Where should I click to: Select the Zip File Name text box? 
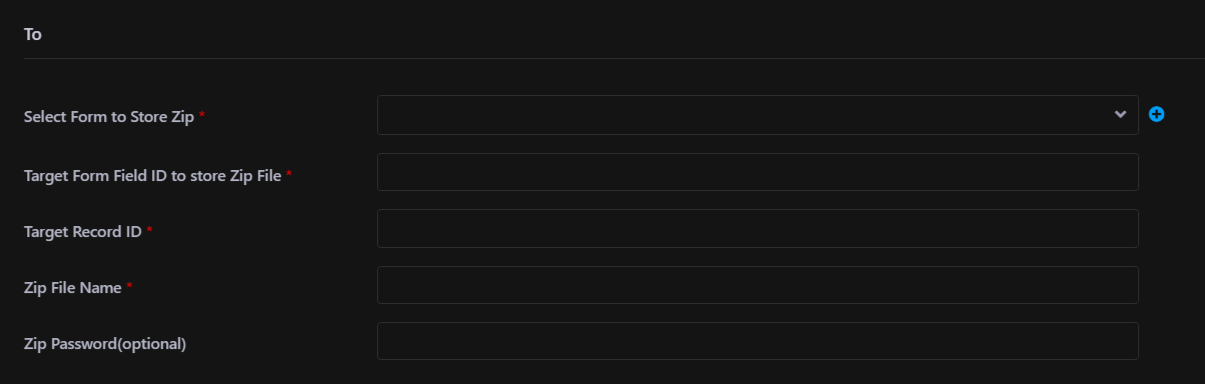757,285
